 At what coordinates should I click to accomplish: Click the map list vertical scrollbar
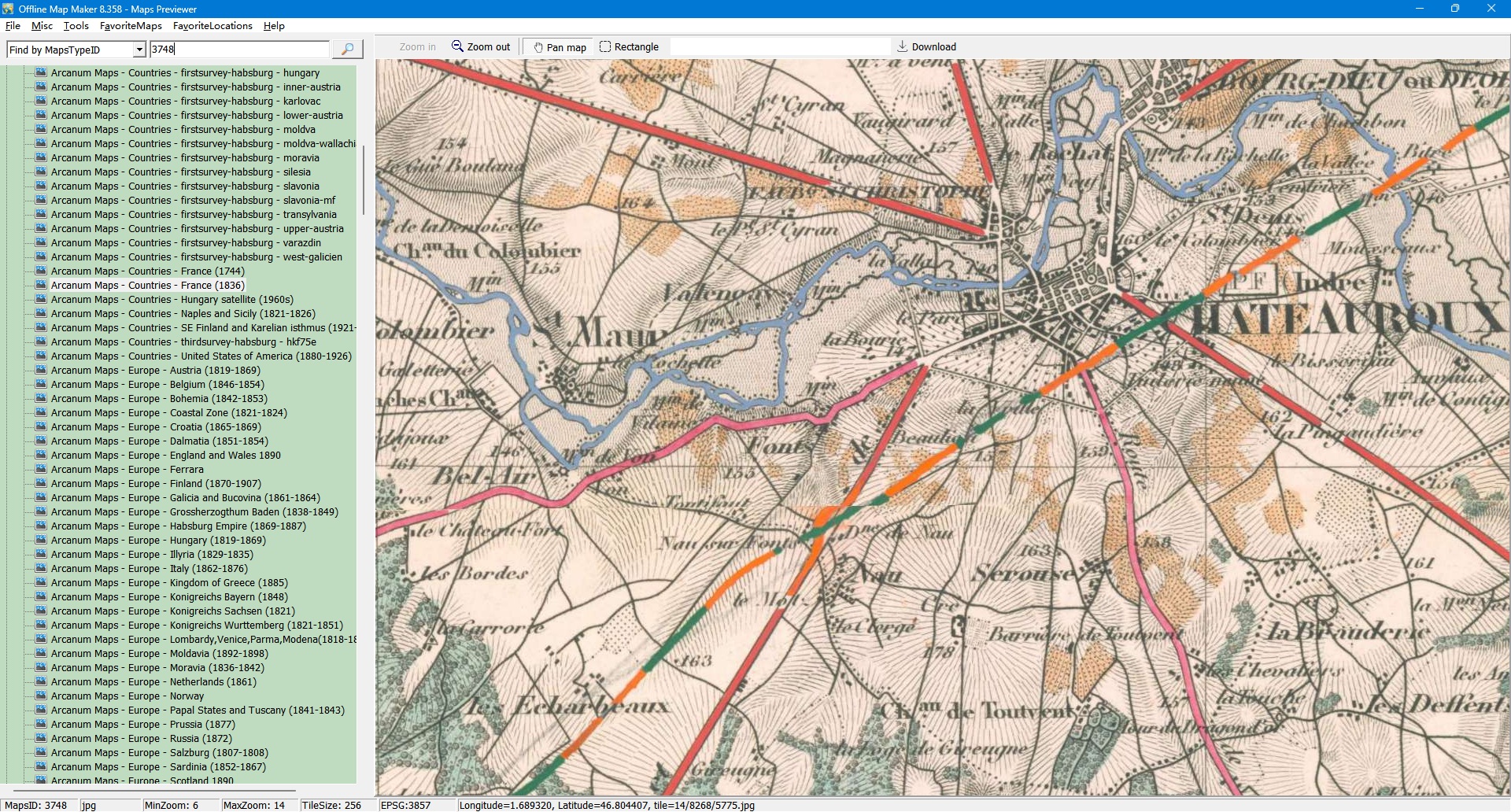tap(363, 181)
